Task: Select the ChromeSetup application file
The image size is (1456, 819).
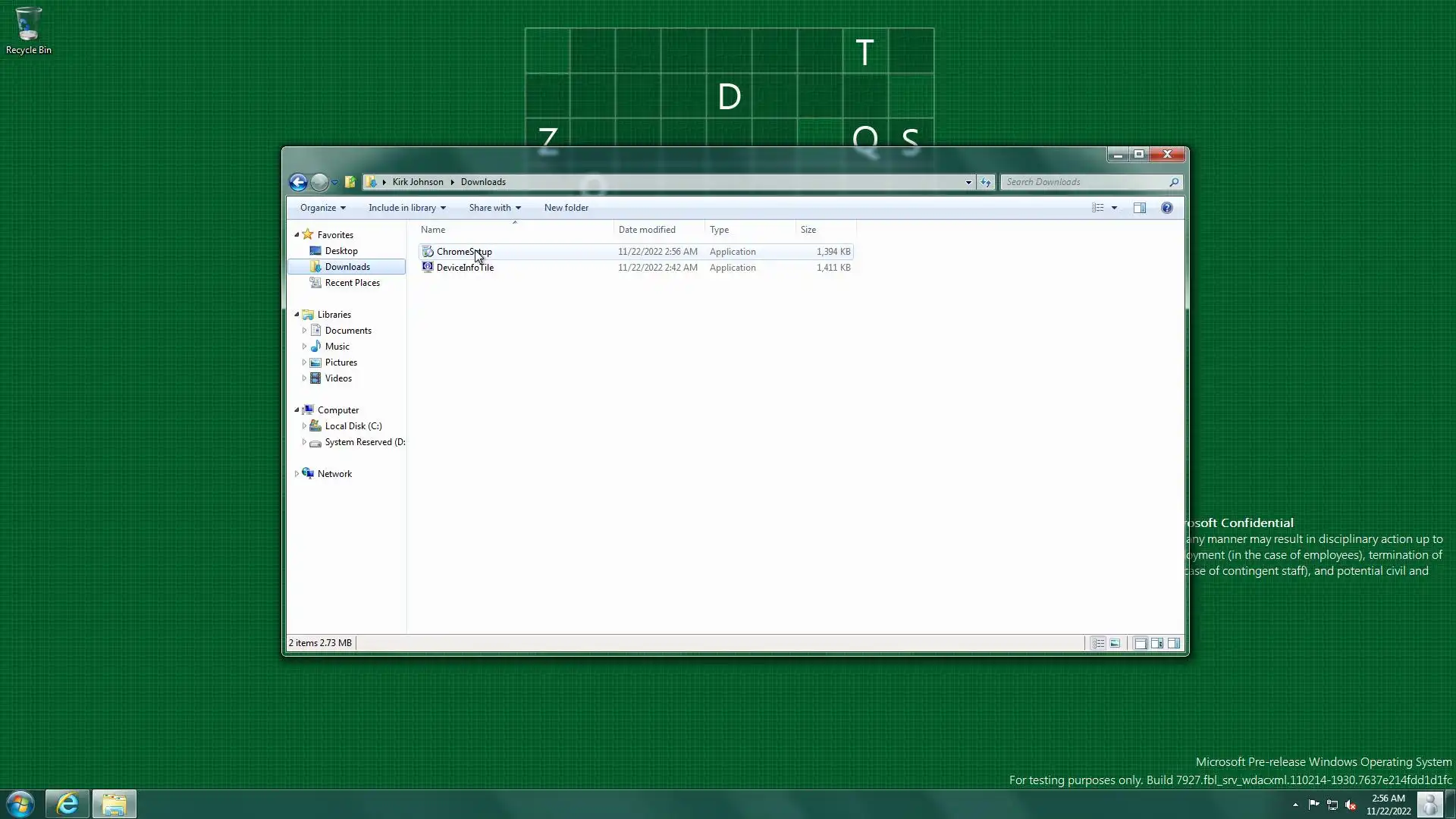Action: click(463, 252)
